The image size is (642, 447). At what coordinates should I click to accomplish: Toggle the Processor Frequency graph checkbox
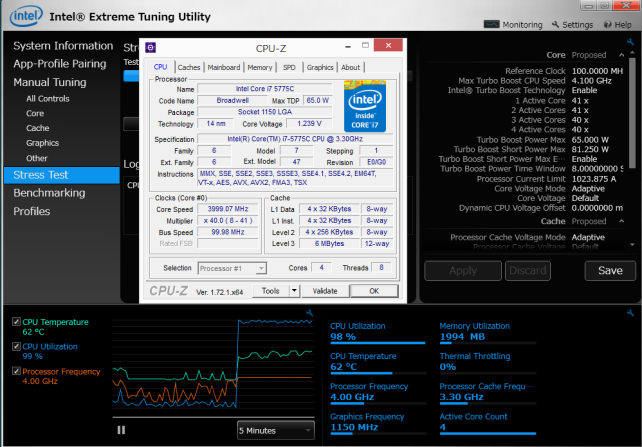[16, 371]
